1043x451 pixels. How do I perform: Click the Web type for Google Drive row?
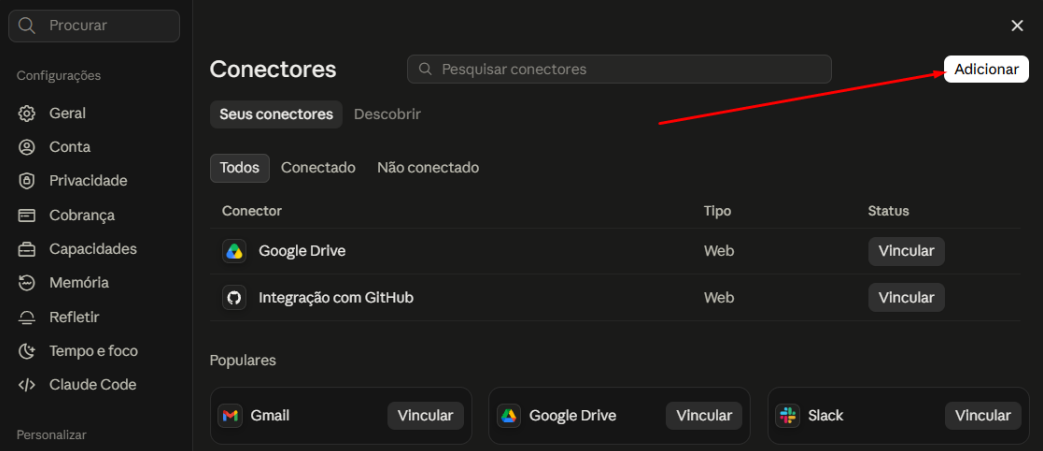pos(718,251)
